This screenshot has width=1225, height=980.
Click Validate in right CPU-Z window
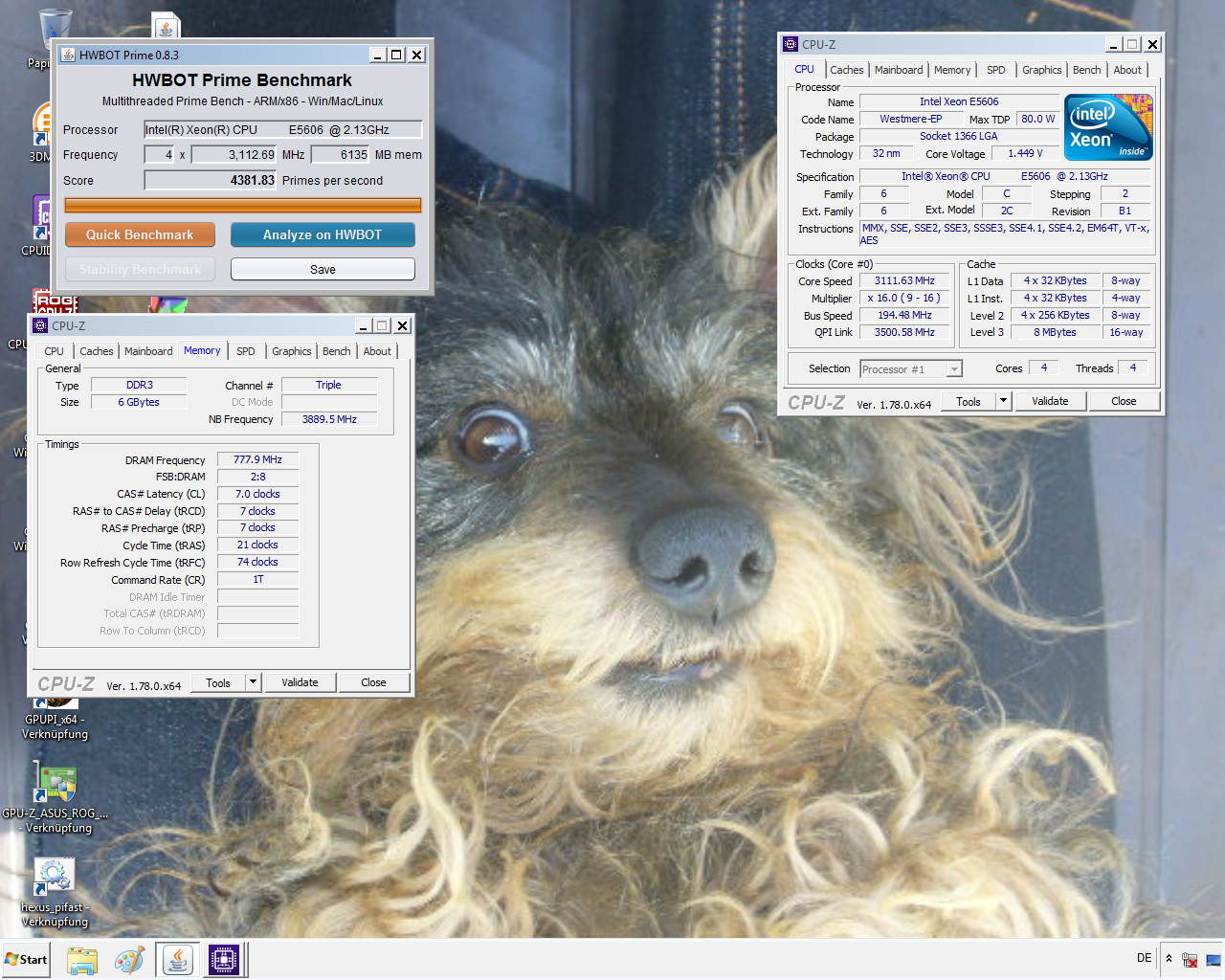click(1050, 401)
